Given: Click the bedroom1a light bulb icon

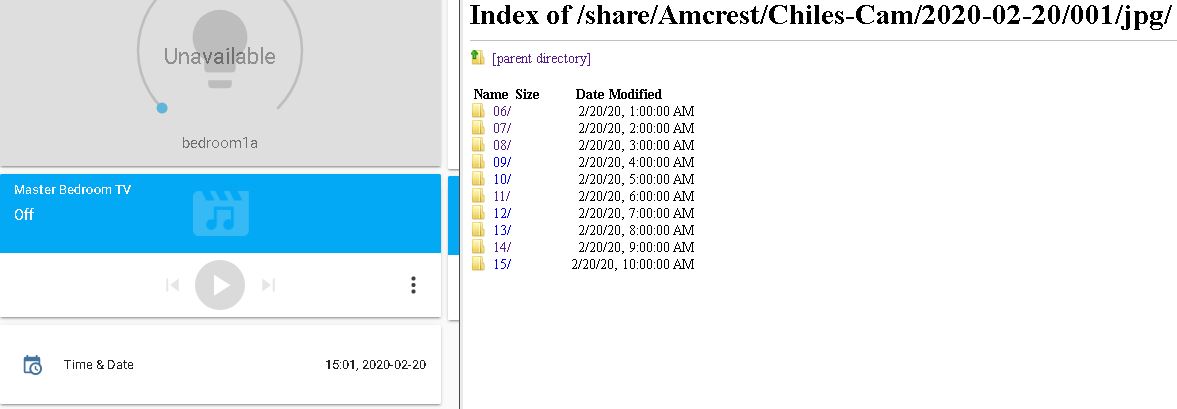Looking at the screenshot, I should pos(220,48).
